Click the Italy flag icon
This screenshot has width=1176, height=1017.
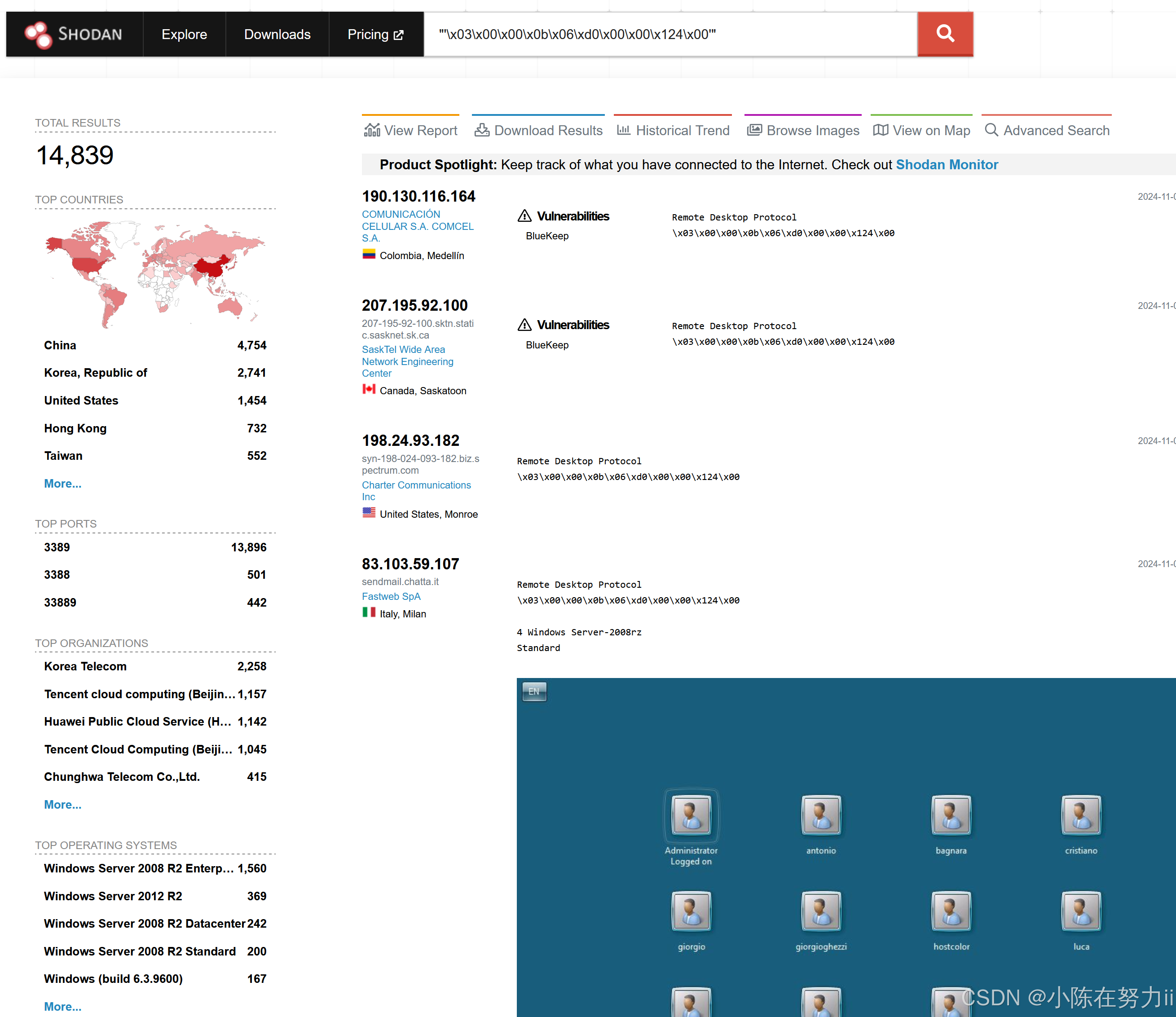coord(369,612)
